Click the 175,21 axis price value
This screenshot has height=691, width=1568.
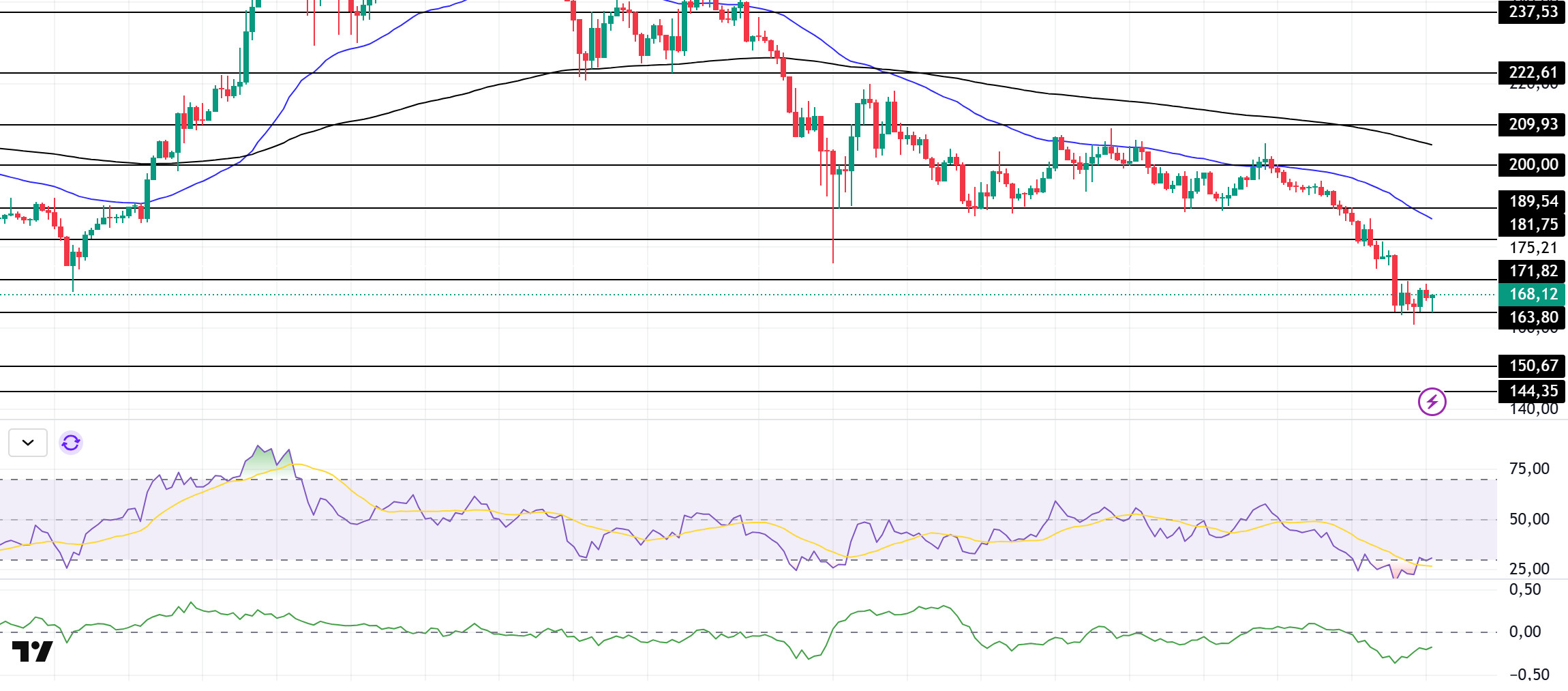click(1533, 248)
